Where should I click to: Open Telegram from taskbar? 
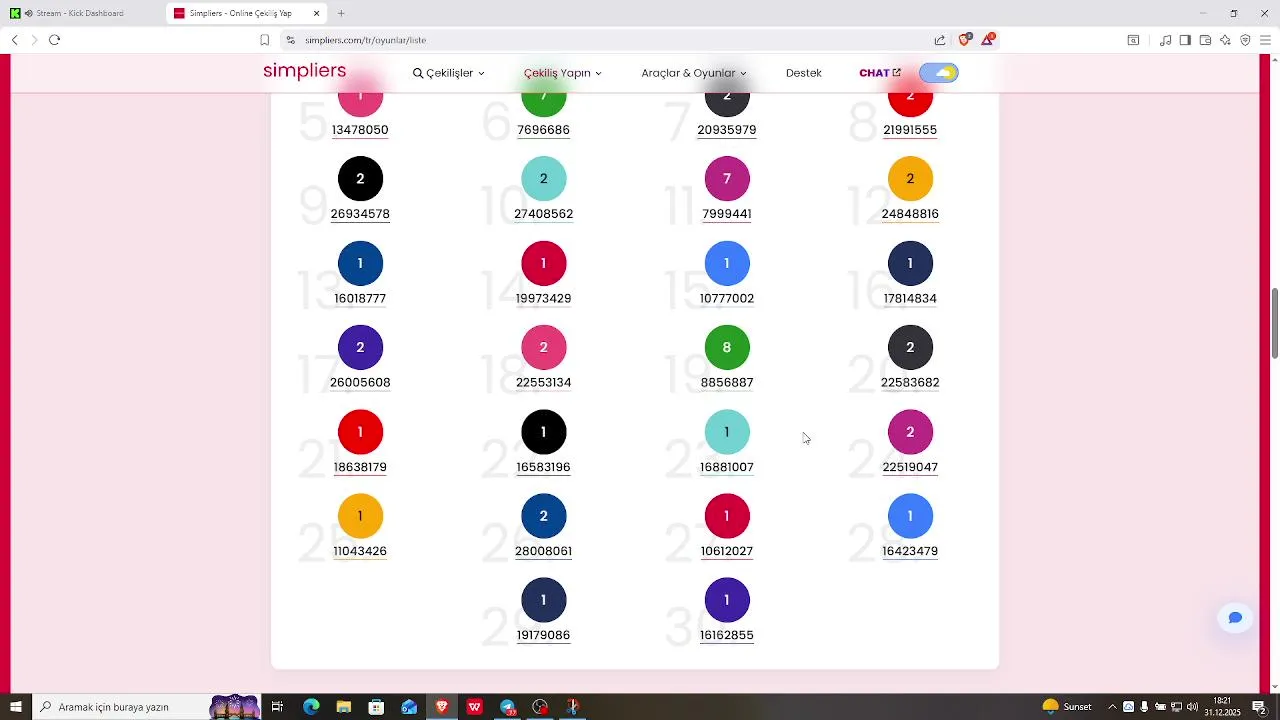508,707
